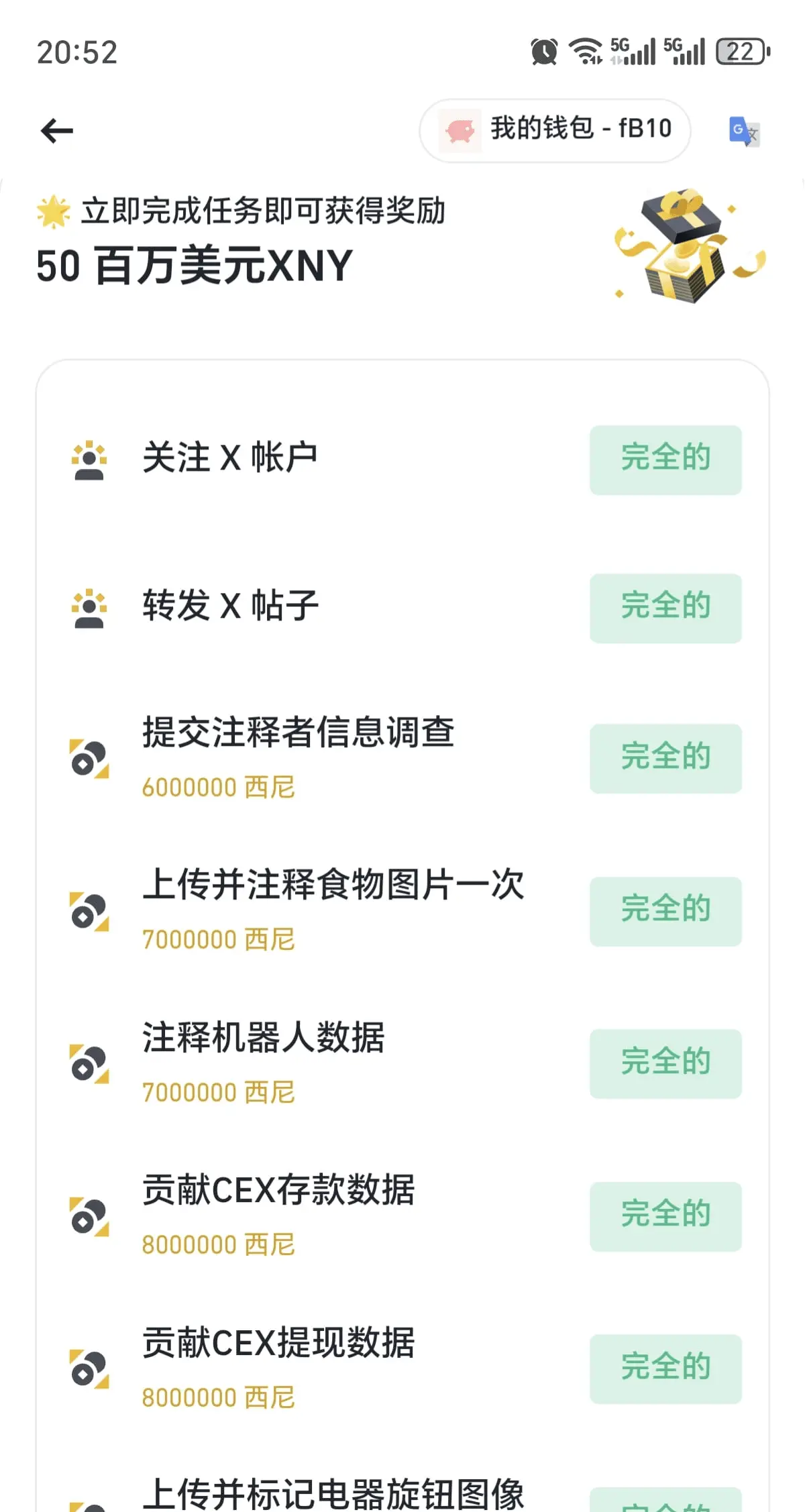Tap the 提交注释者信息调查 task icon
This screenshot has height=1512, width=805.
[x=89, y=759]
